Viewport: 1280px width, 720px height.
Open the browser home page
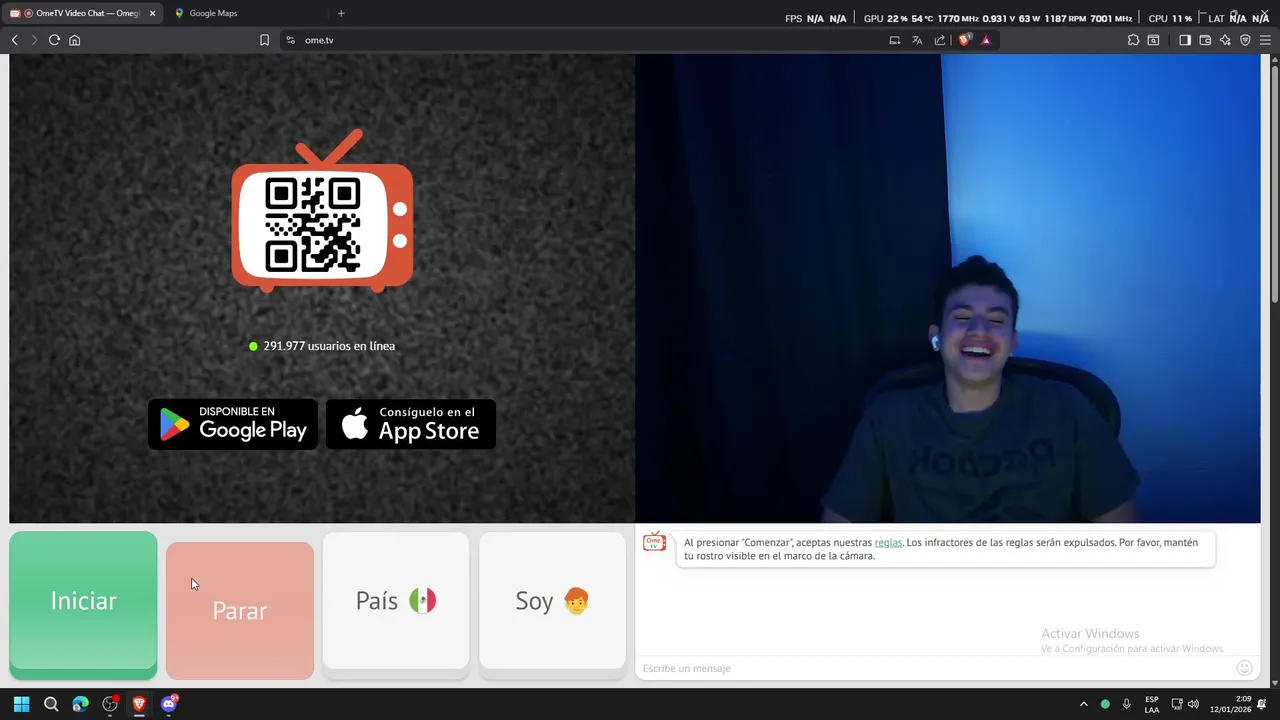[74, 40]
